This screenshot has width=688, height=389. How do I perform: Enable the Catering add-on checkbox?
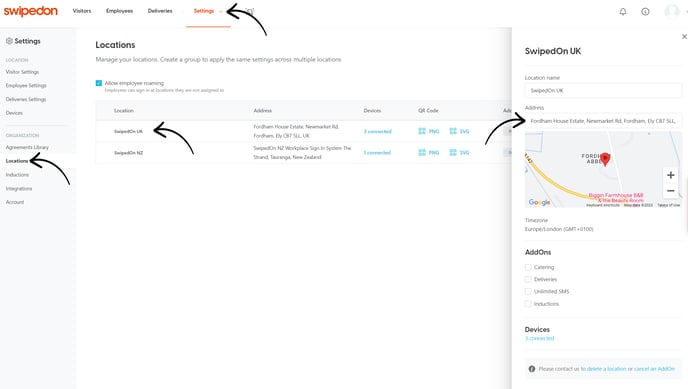coord(528,267)
